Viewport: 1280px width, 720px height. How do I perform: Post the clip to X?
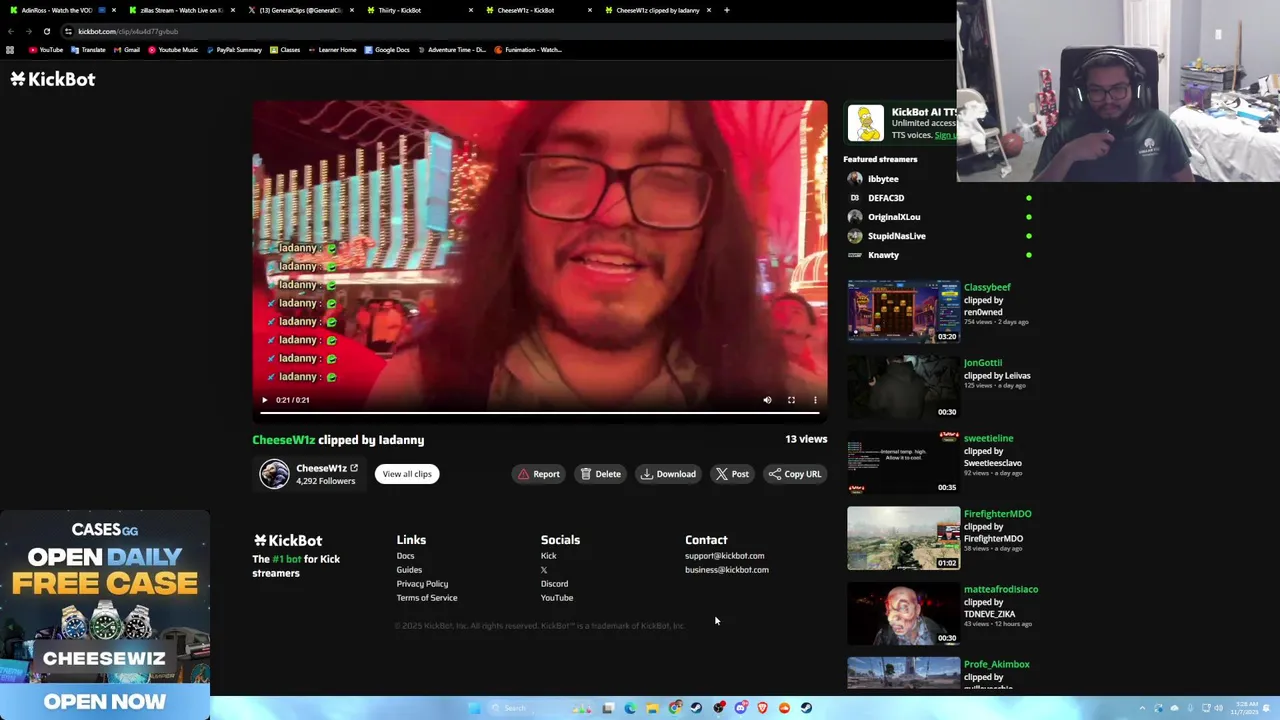click(x=732, y=474)
